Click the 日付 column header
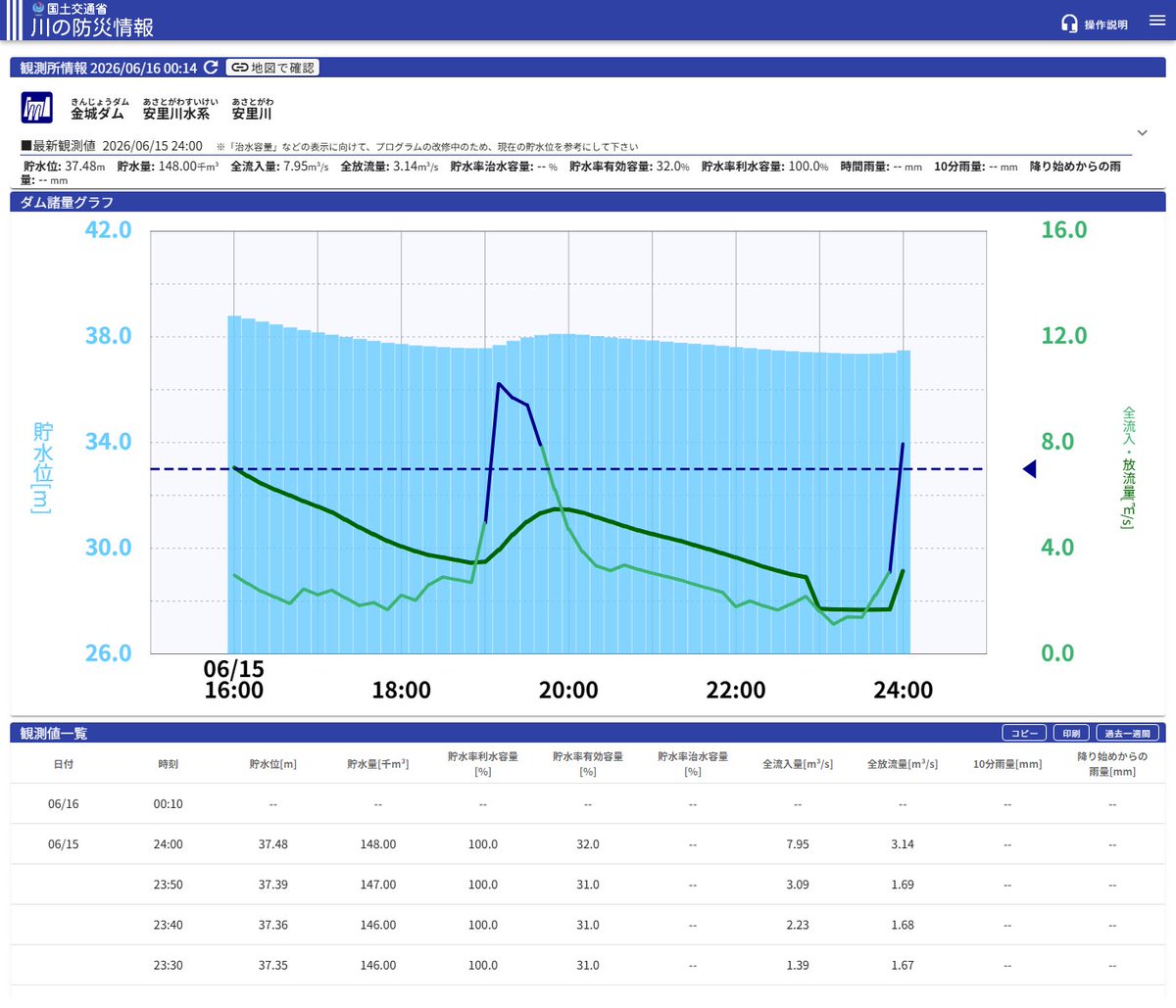Viewport: 1176px width, 1008px height. click(x=63, y=764)
